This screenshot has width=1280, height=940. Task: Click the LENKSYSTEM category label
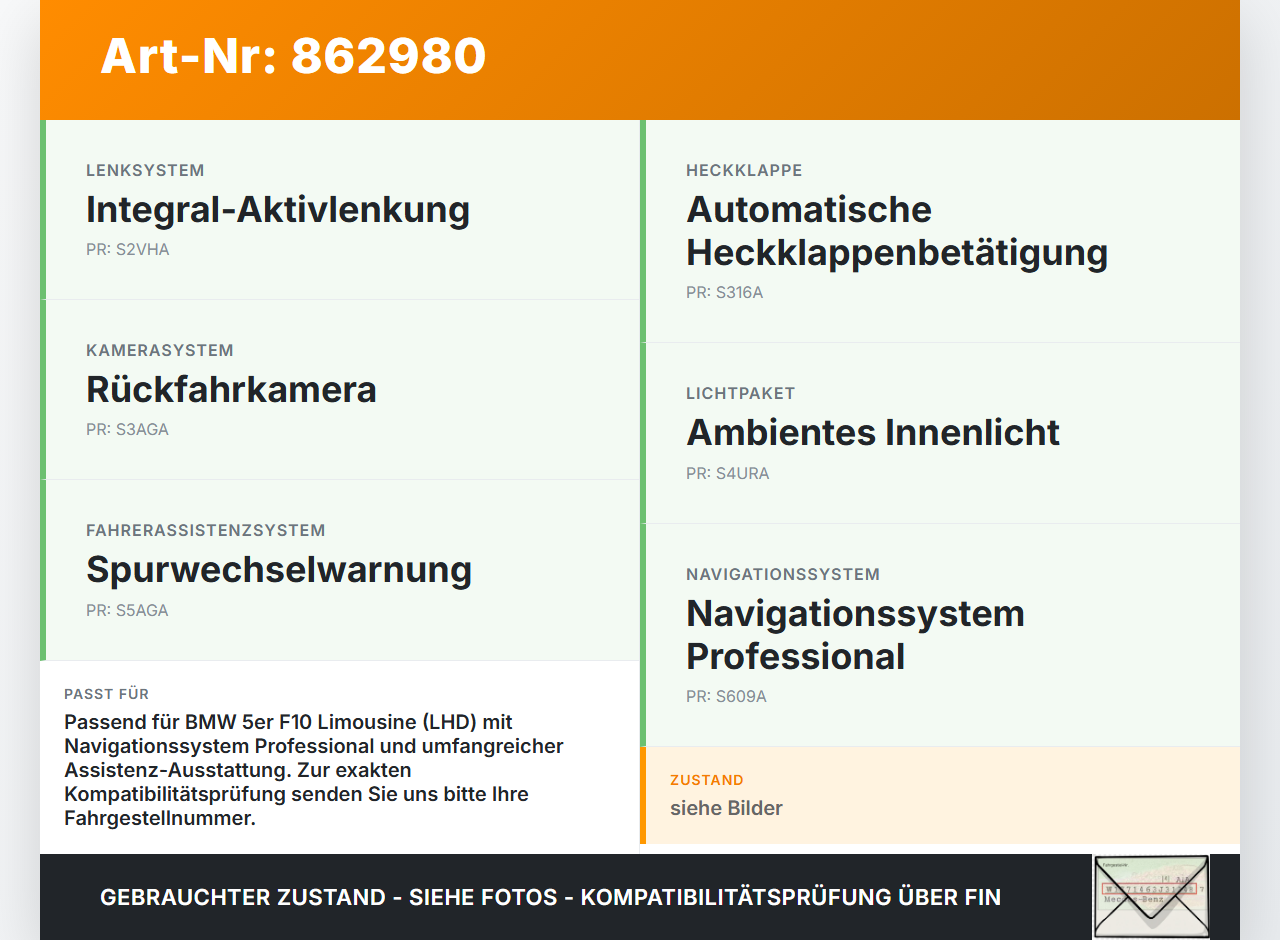click(x=145, y=170)
